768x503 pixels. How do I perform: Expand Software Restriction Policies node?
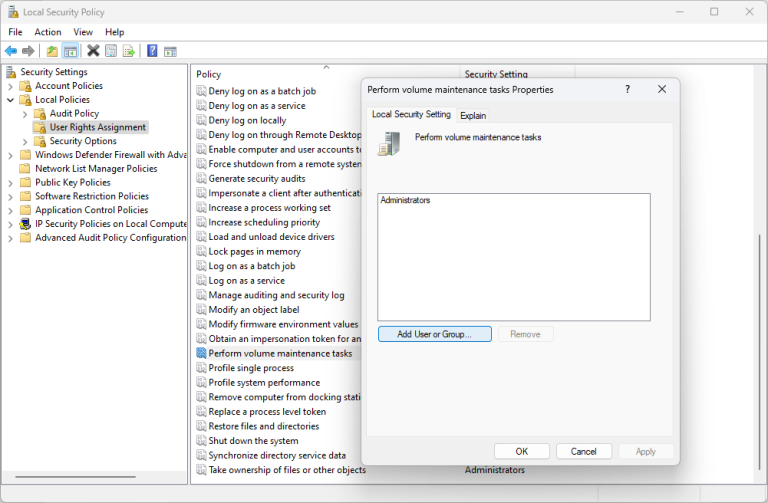(11, 197)
